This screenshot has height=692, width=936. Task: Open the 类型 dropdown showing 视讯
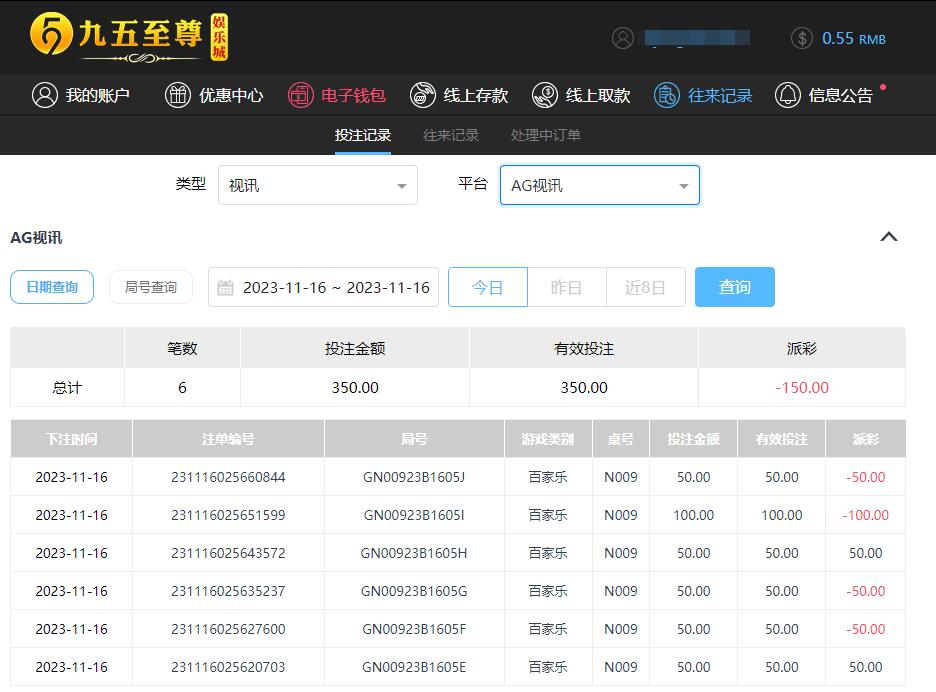point(317,185)
